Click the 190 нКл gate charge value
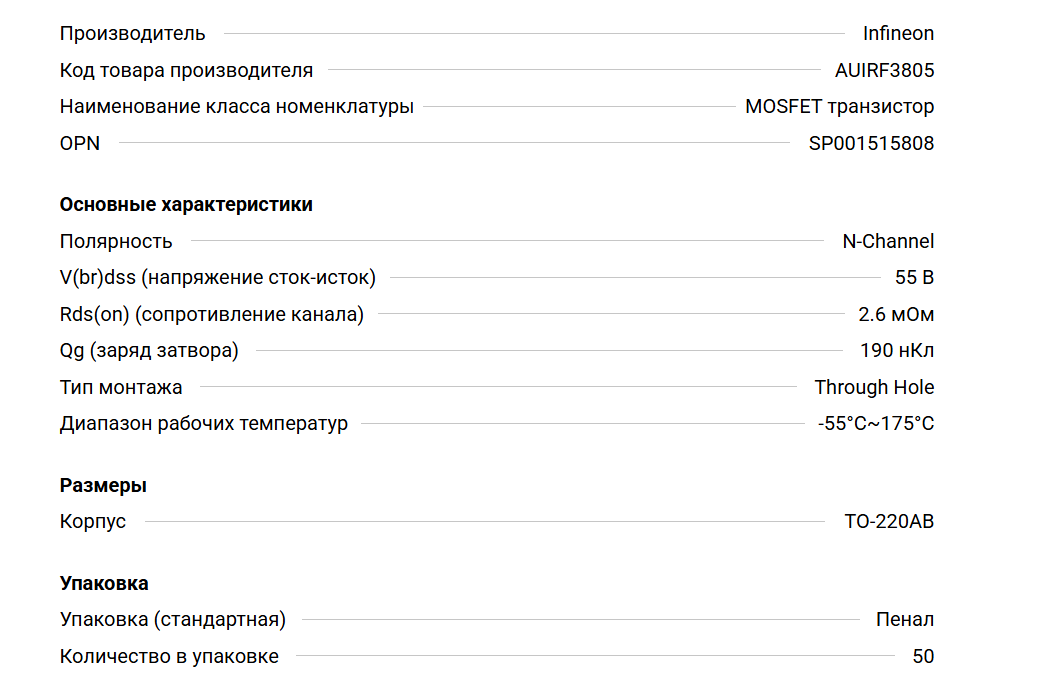Screen dimensions: 1063x699 (897, 351)
